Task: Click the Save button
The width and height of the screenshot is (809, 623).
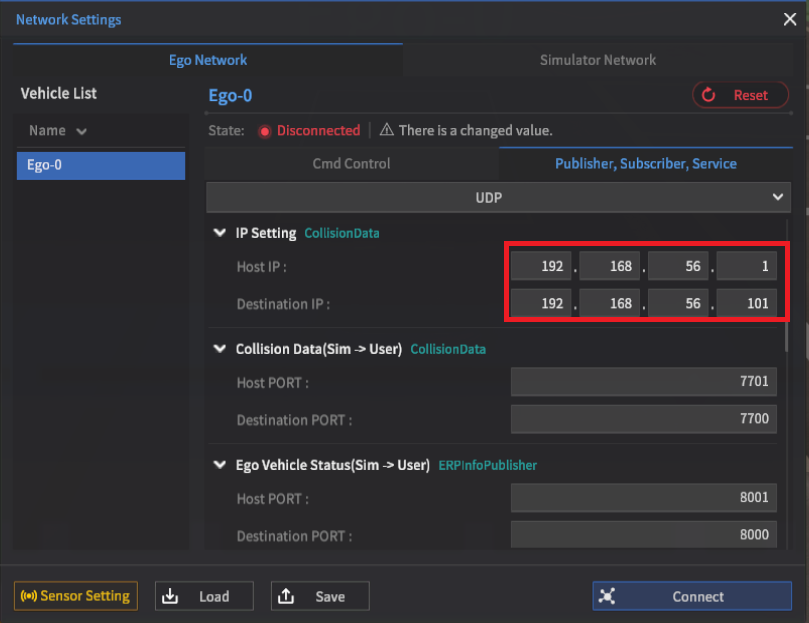Action: pos(320,596)
